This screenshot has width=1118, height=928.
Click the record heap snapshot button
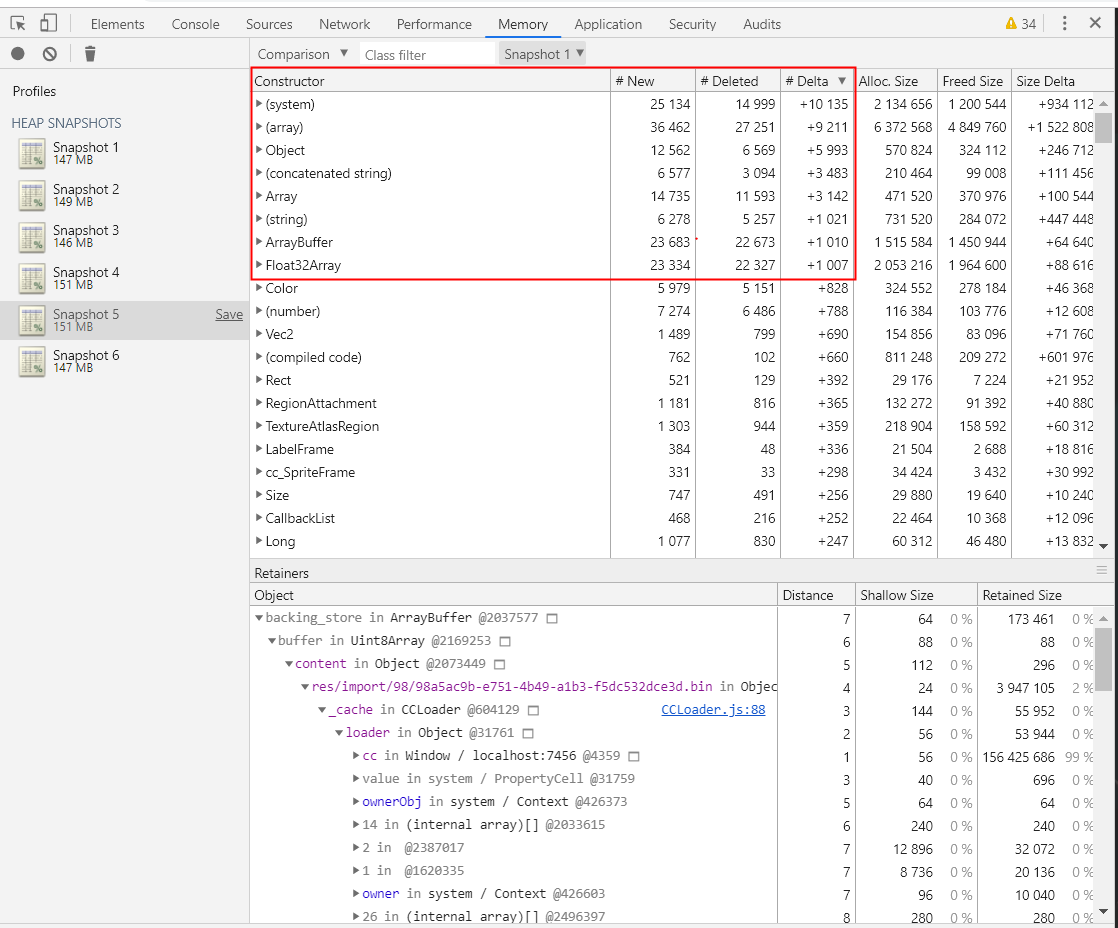(18, 53)
